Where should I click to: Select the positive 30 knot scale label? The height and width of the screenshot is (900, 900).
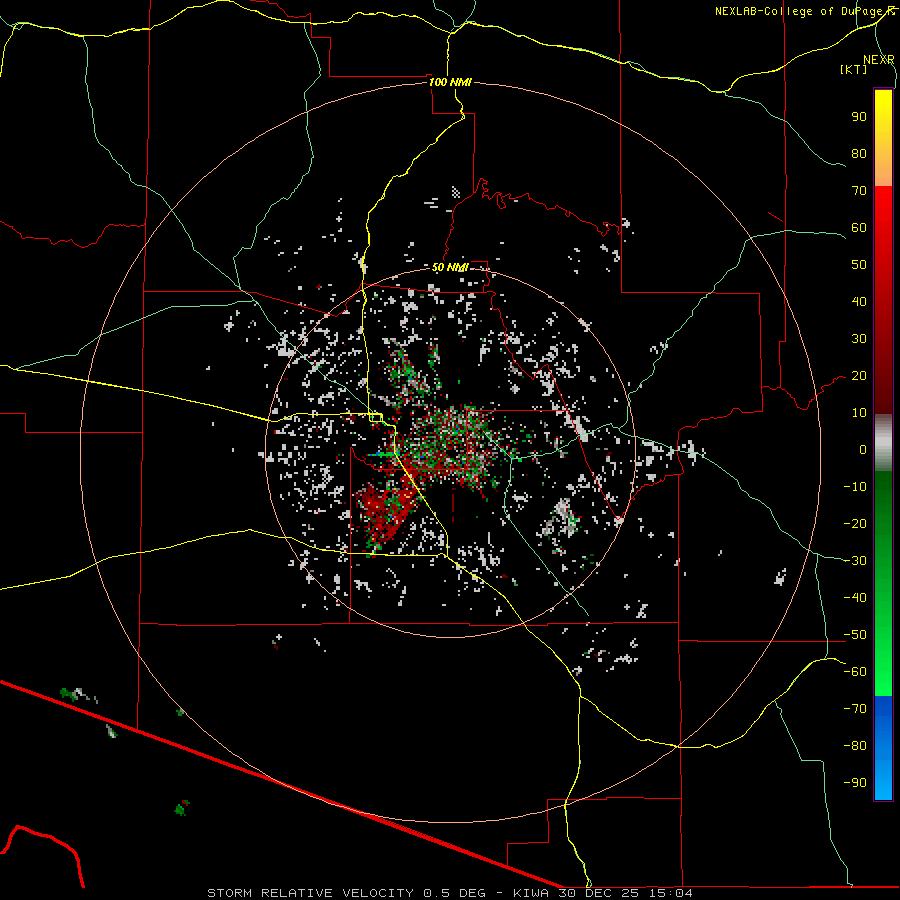pos(859,339)
